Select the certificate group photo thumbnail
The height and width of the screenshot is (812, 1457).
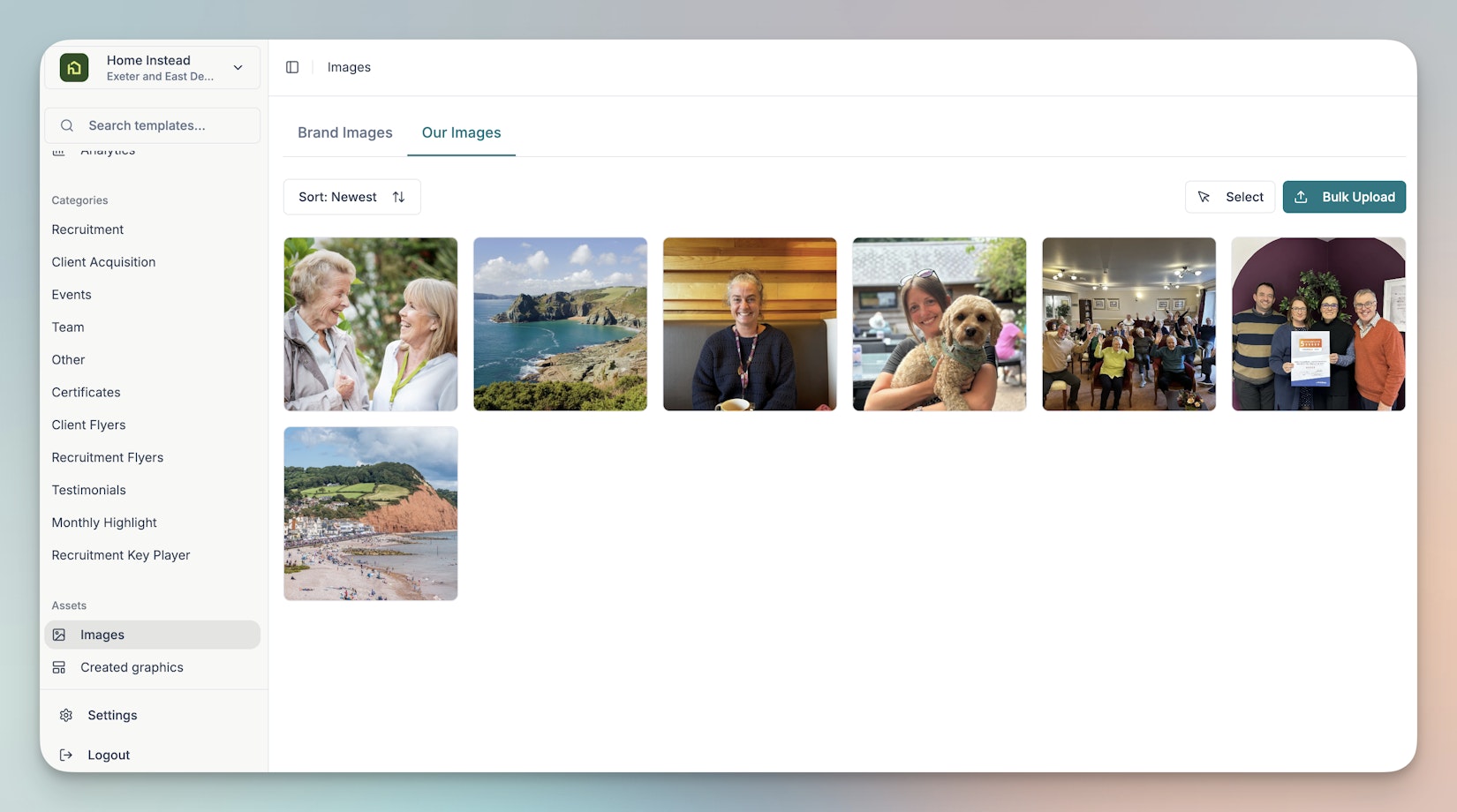(1317, 324)
